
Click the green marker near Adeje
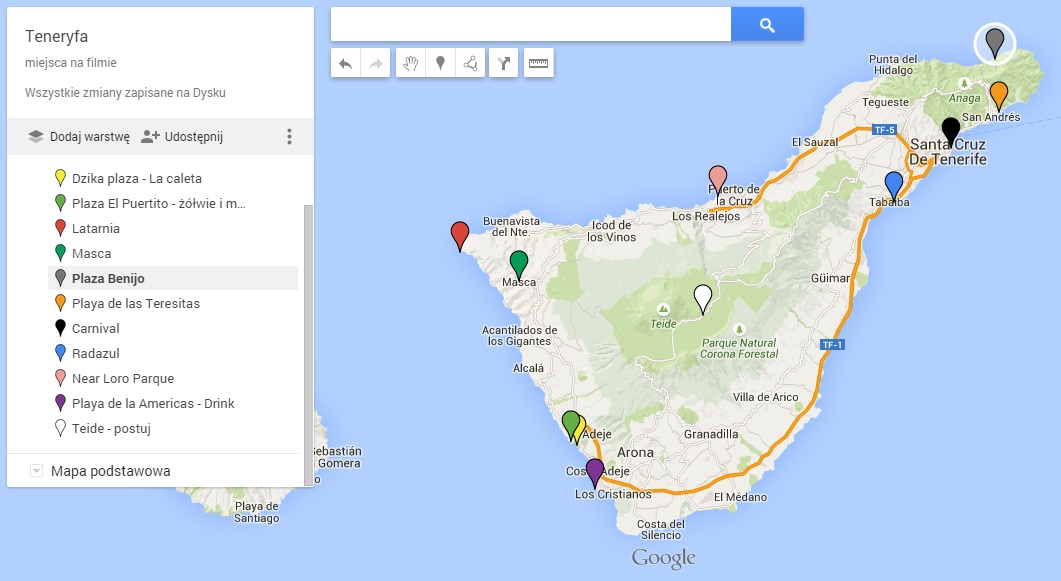(570, 424)
